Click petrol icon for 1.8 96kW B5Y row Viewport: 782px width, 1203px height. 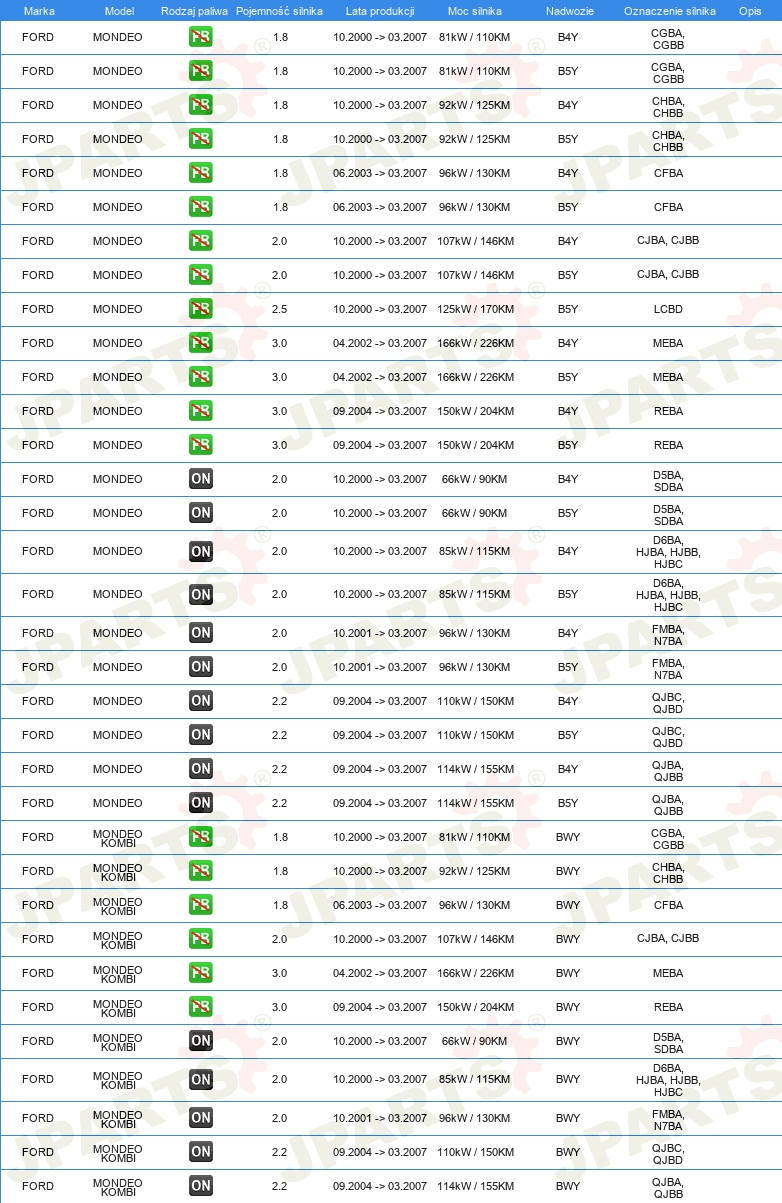(201, 207)
